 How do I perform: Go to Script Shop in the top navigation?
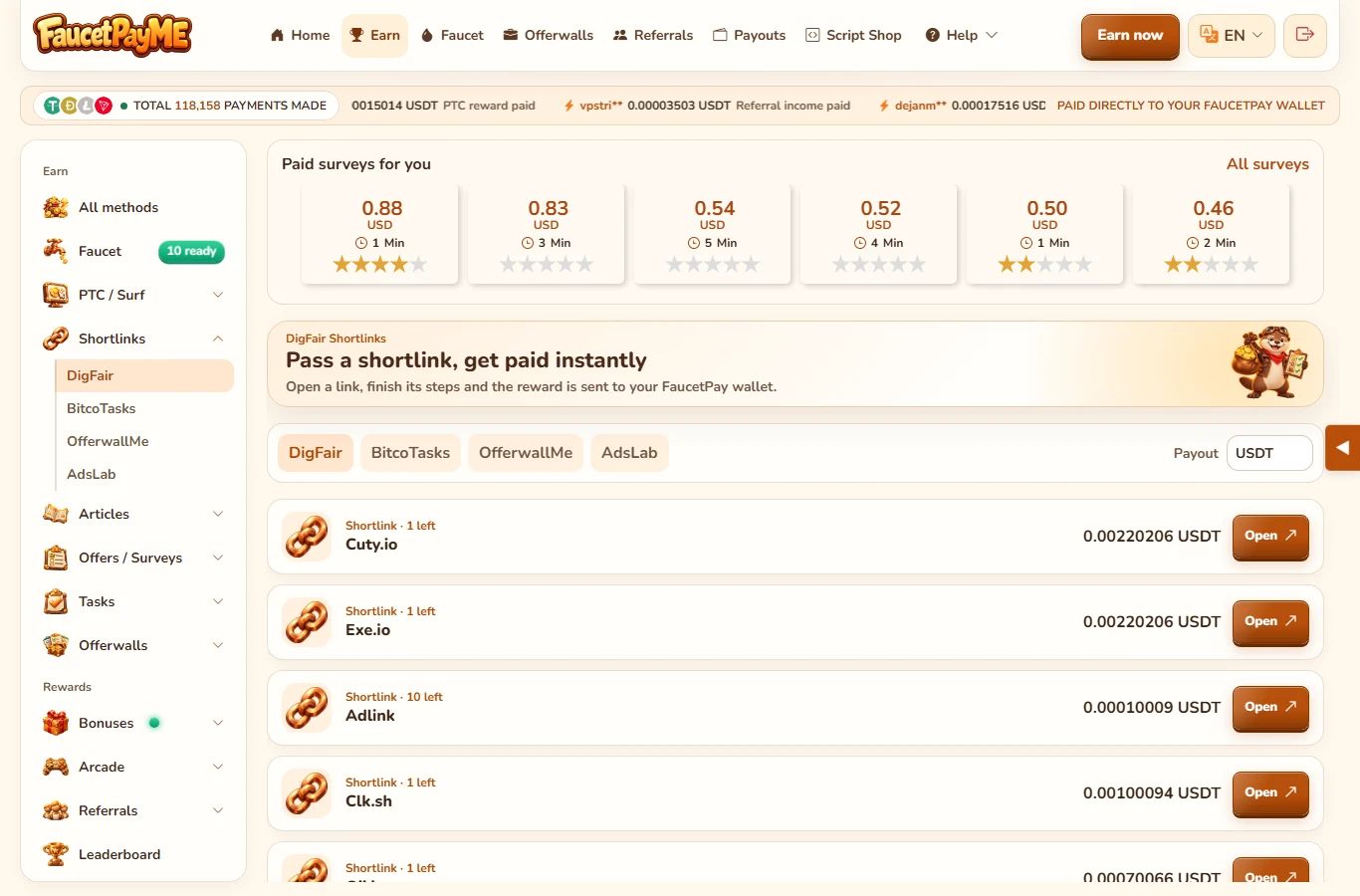pos(853,35)
